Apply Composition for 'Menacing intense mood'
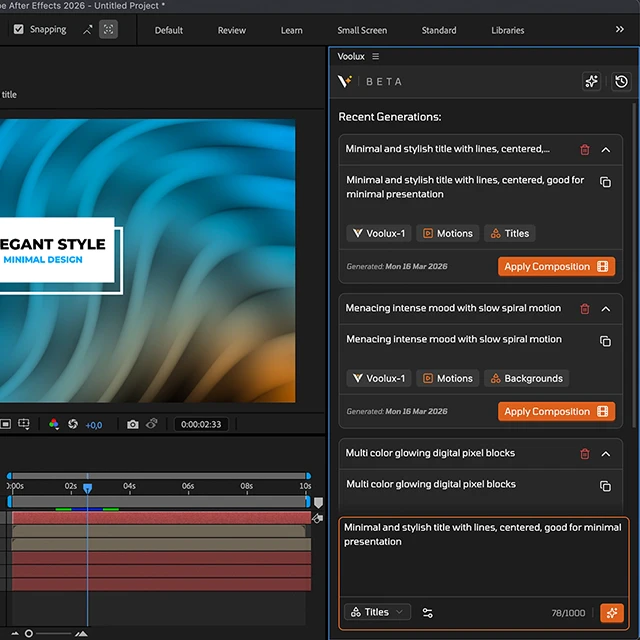Image resolution: width=640 pixels, height=640 pixels. (556, 412)
